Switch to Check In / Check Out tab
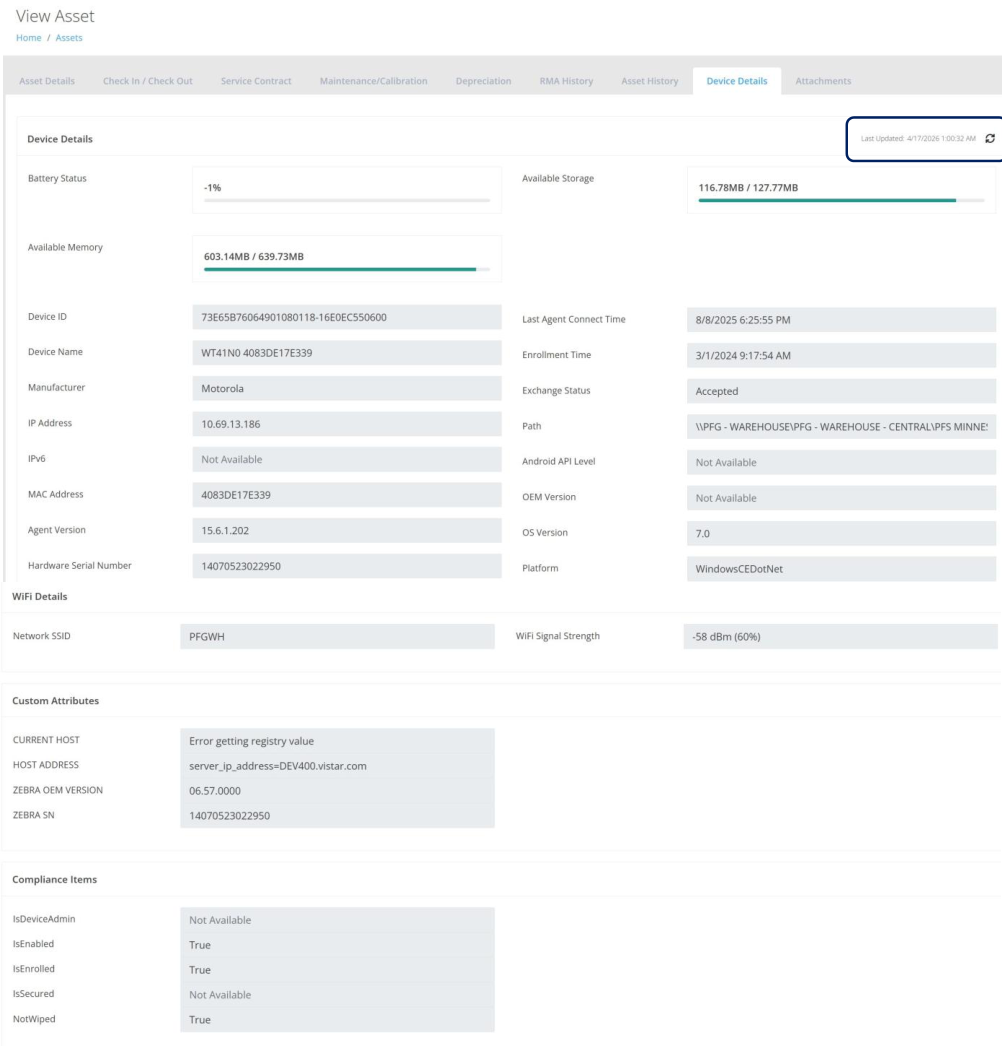The height and width of the screenshot is (1046, 1002). 147,81
